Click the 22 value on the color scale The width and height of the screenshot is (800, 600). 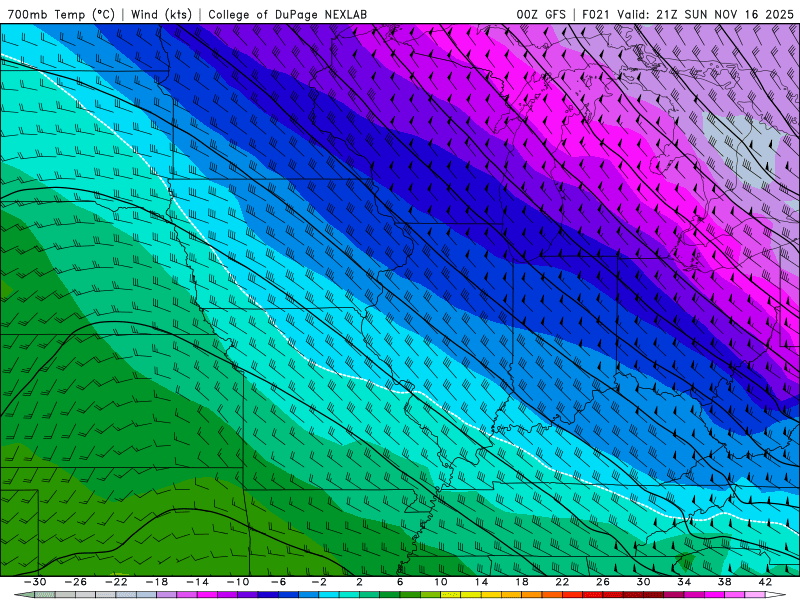562,582
